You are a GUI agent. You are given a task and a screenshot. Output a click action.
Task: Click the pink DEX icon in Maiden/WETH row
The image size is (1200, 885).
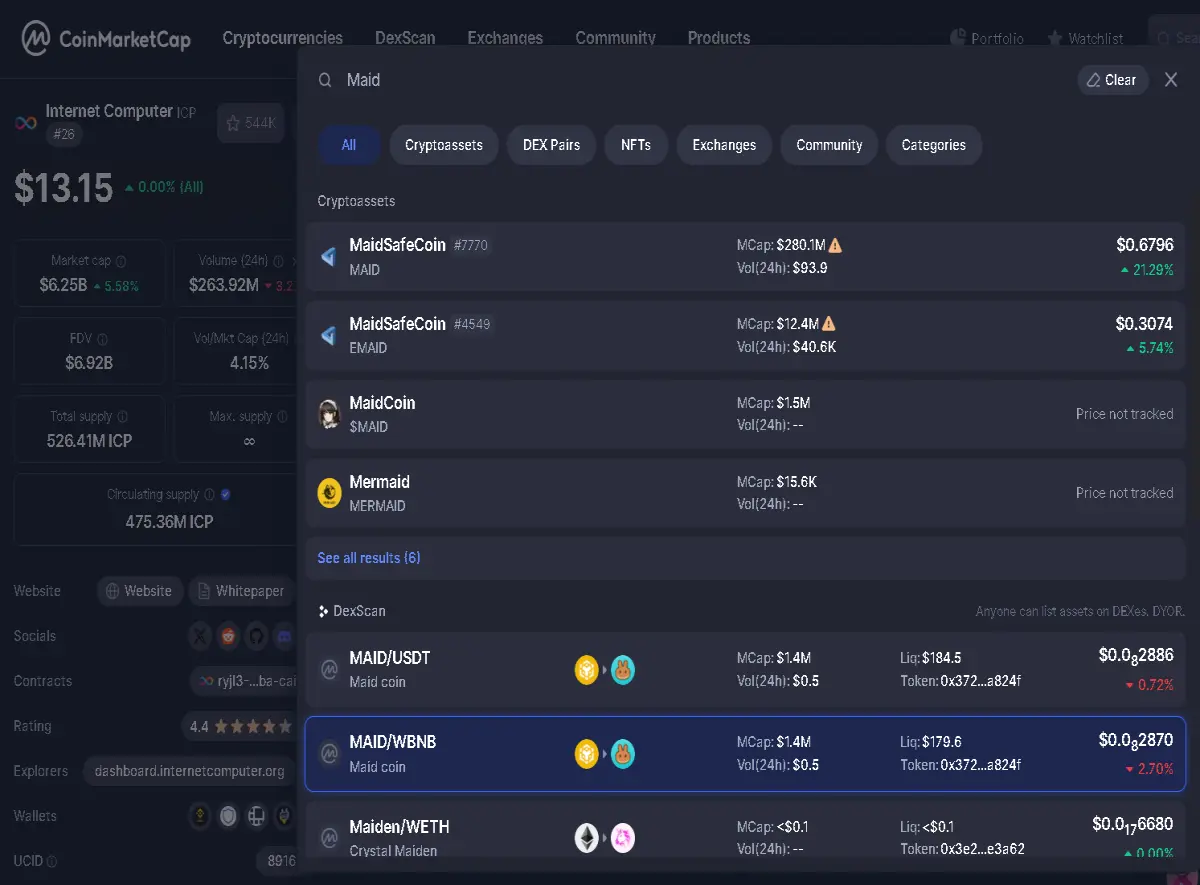click(x=623, y=838)
